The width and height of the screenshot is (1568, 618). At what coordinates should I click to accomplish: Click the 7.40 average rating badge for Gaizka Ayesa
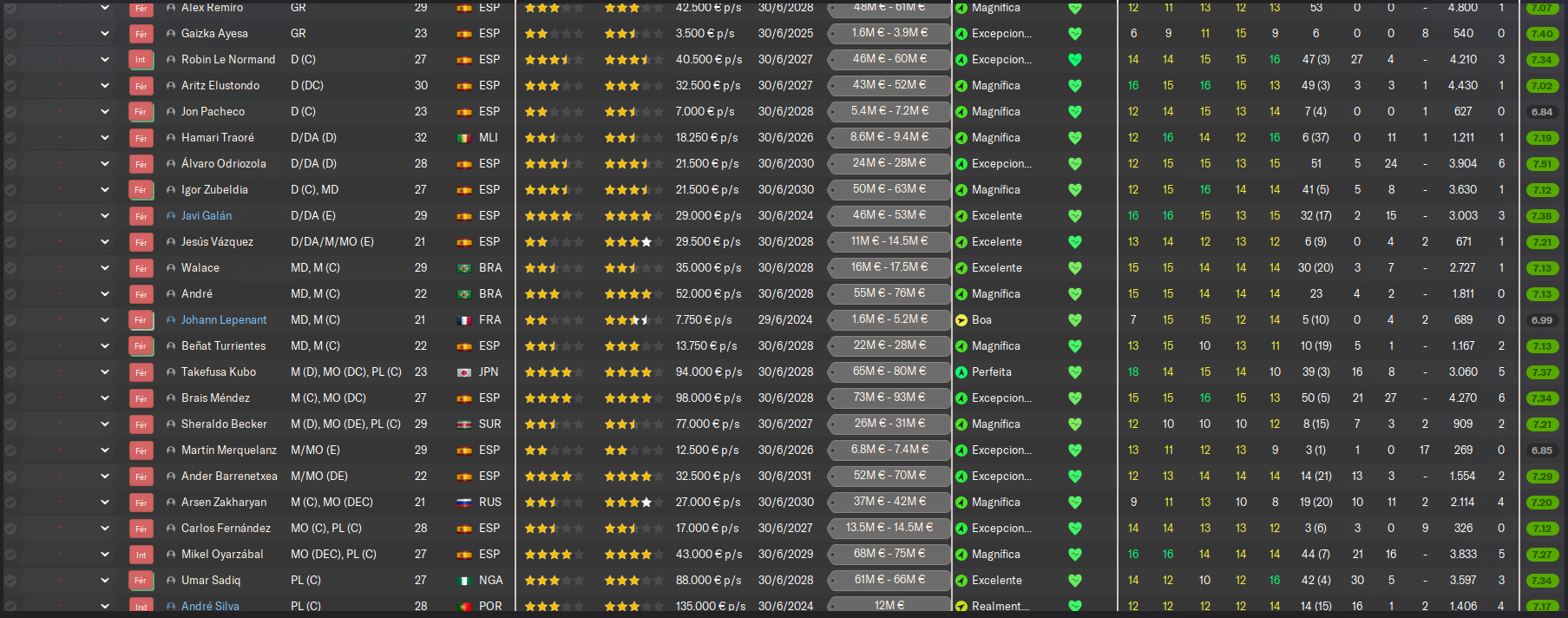(1541, 34)
